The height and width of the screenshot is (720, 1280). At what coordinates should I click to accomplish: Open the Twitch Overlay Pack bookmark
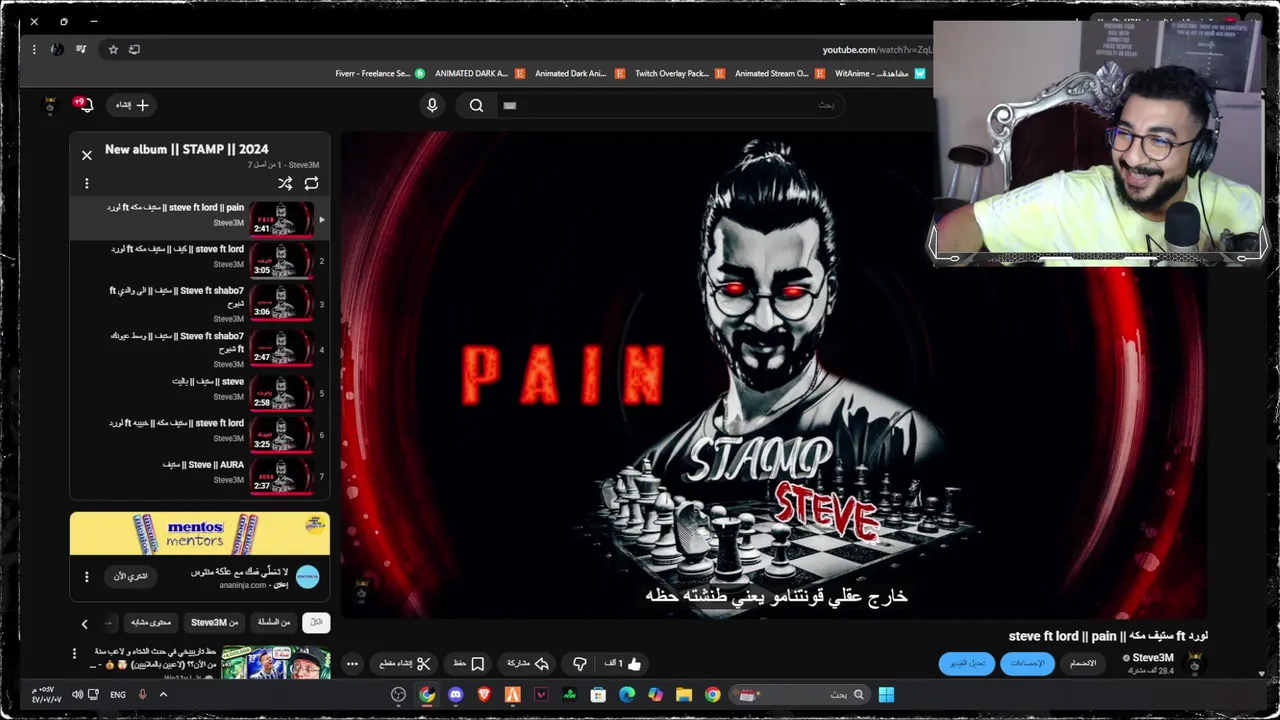tap(679, 74)
